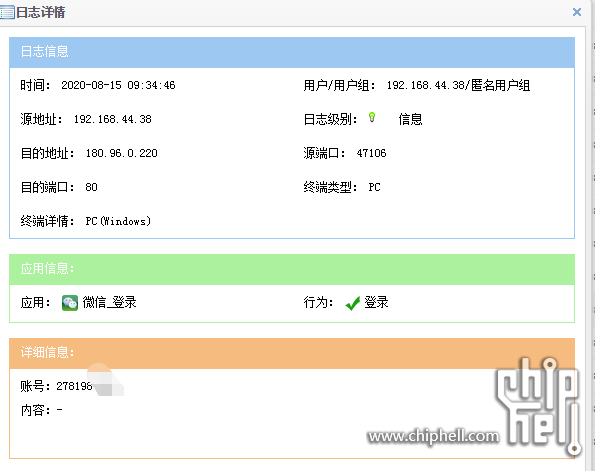This screenshot has width=595, height=471.
Task: Click the source address 192.168.44.38
Action: [113, 119]
